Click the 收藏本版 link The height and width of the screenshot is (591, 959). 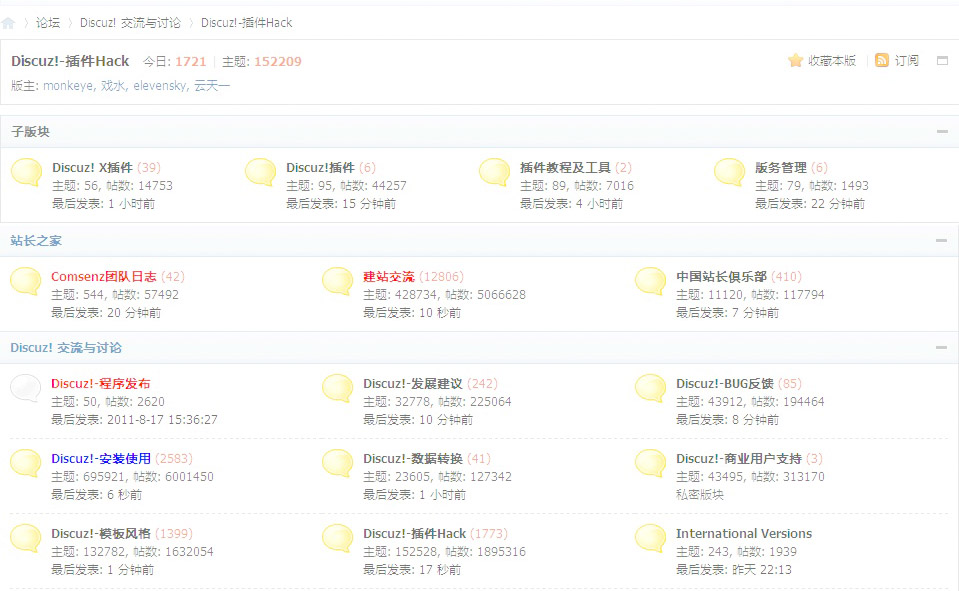pyautogui.click(x=832, y=61)
